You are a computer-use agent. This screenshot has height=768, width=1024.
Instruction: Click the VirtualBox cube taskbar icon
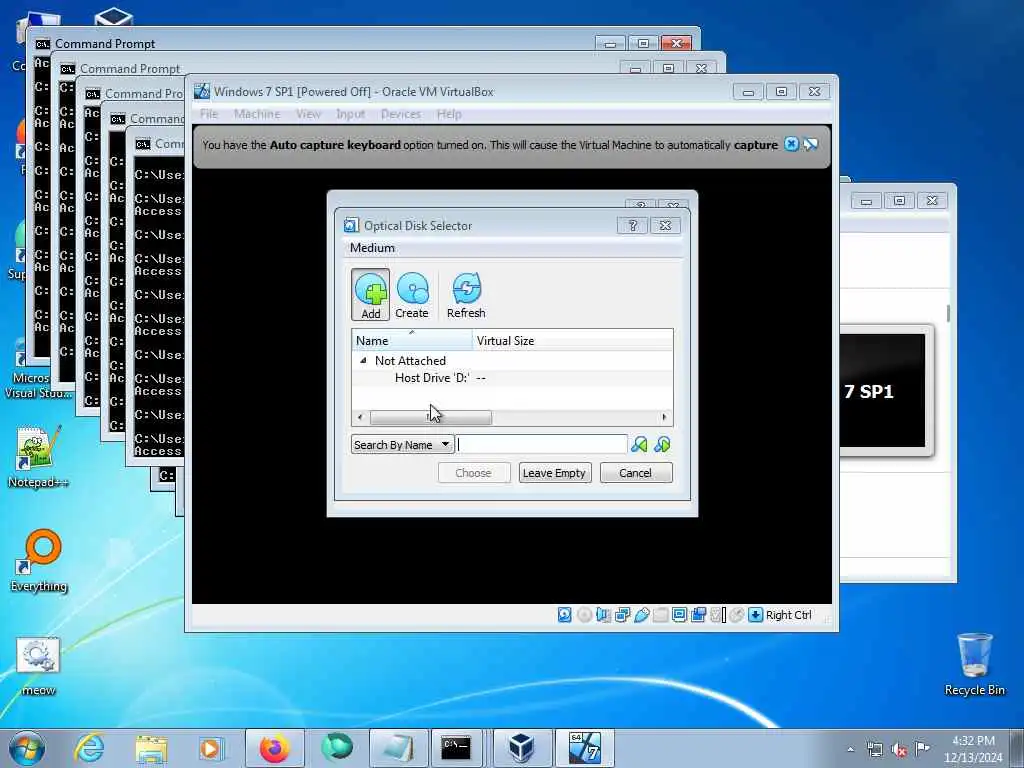[x=522, y=748]
